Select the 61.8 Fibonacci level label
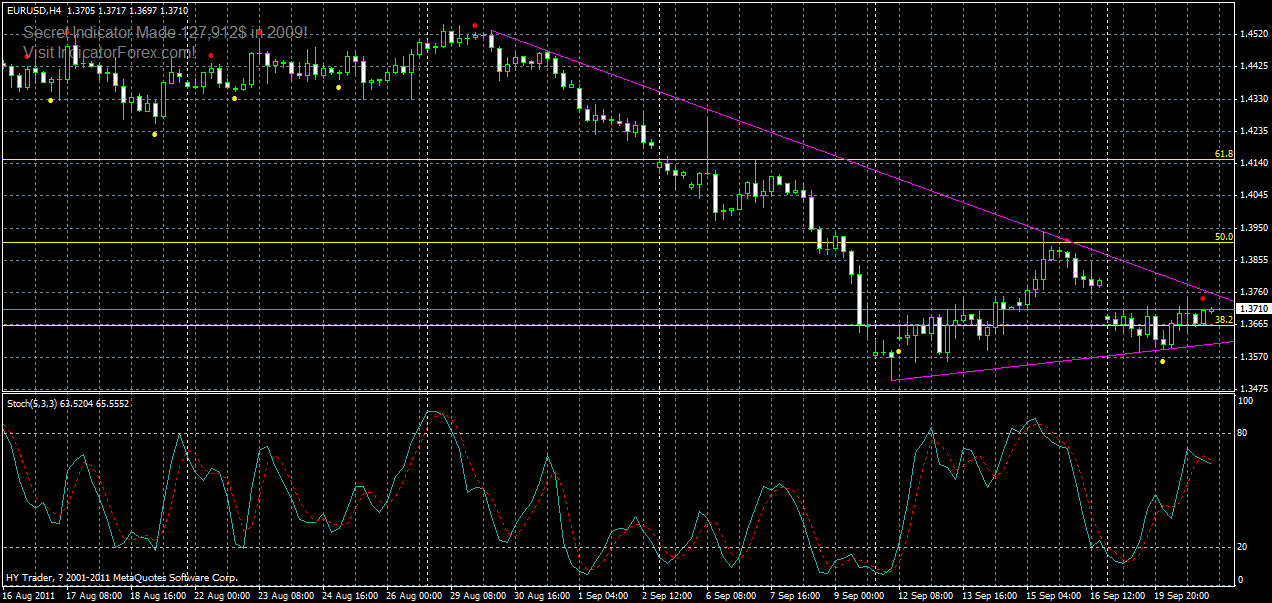 click(x=1222, y=155)
